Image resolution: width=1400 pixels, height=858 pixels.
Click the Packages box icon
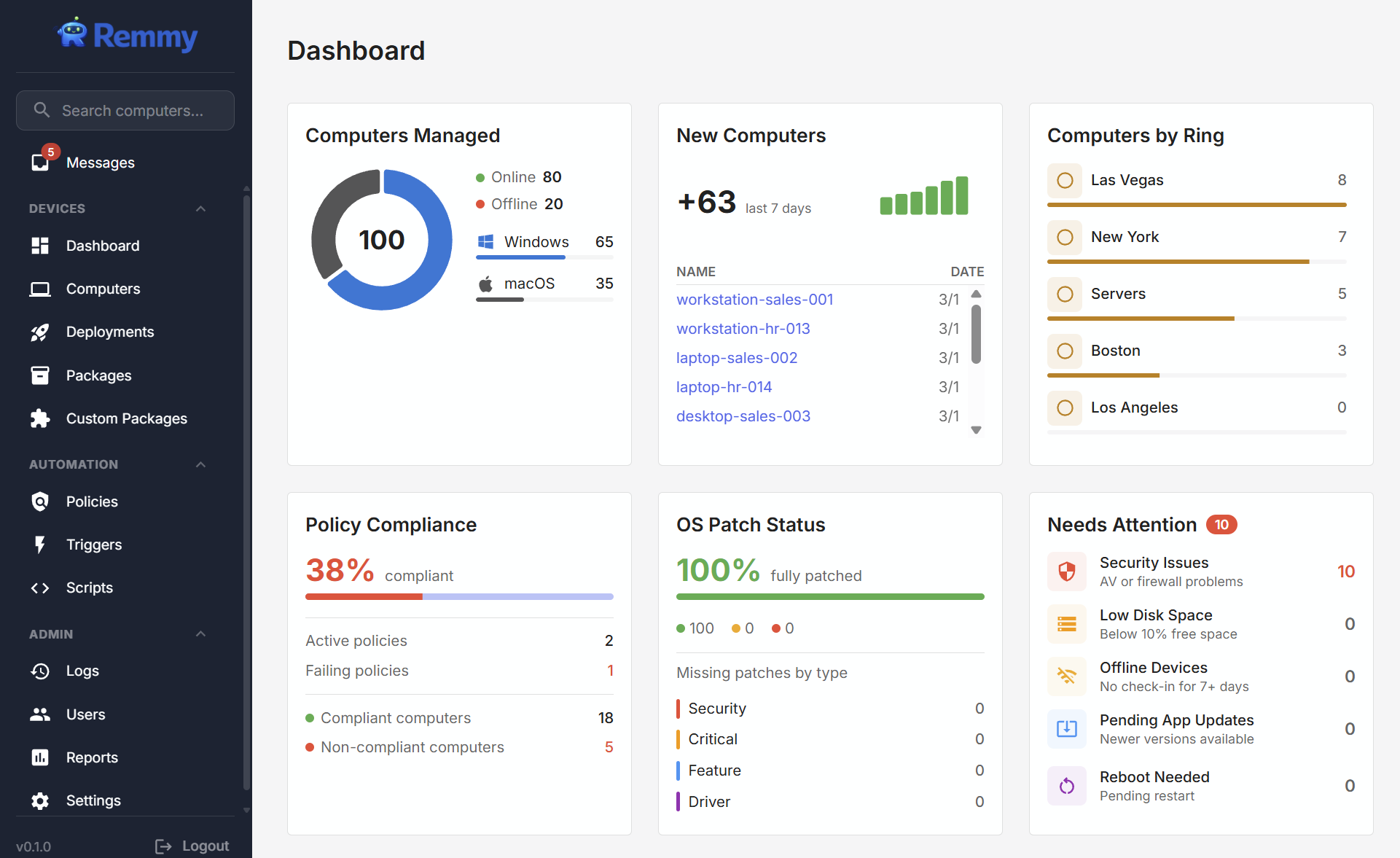40,375
